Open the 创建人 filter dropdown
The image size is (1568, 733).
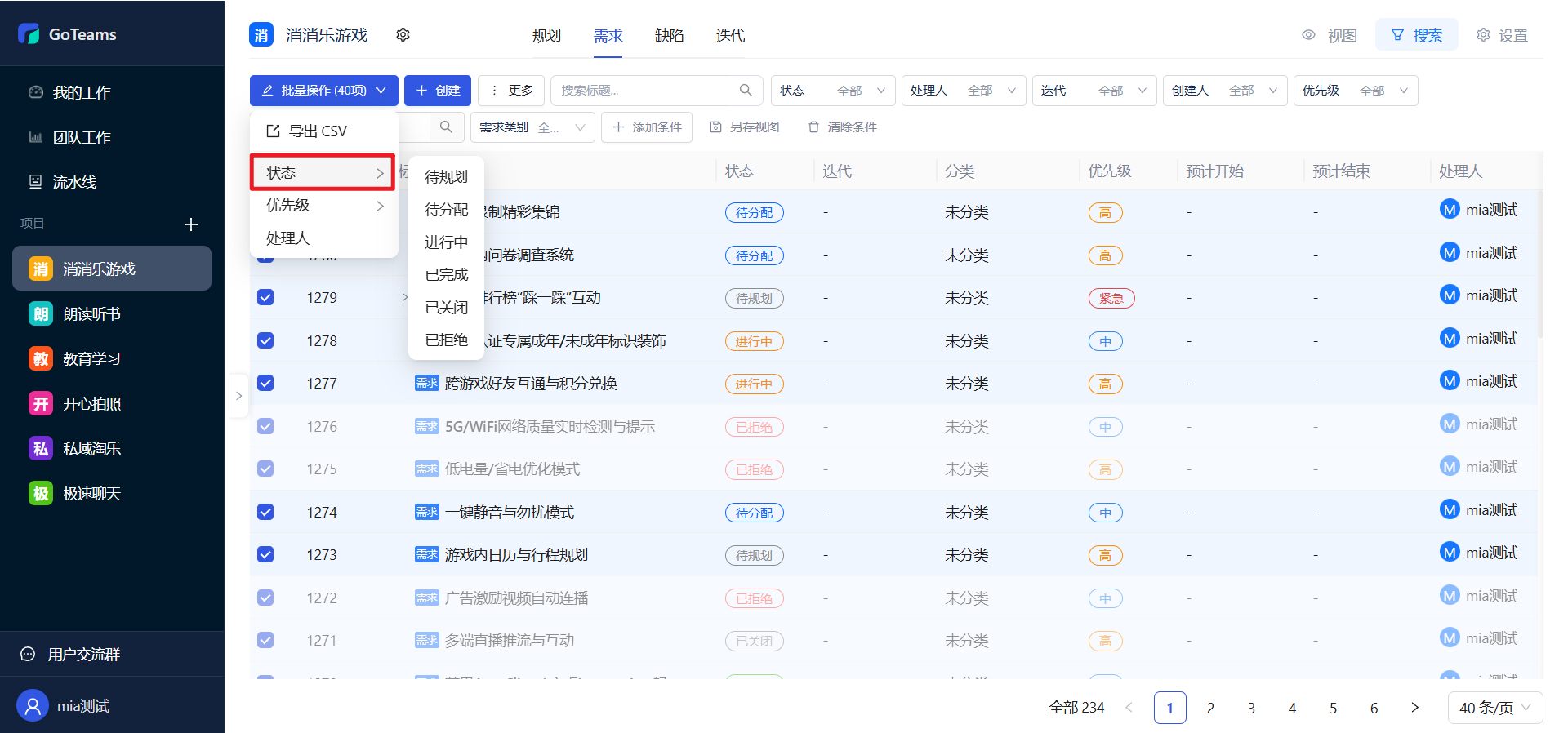pos(1225,91)
